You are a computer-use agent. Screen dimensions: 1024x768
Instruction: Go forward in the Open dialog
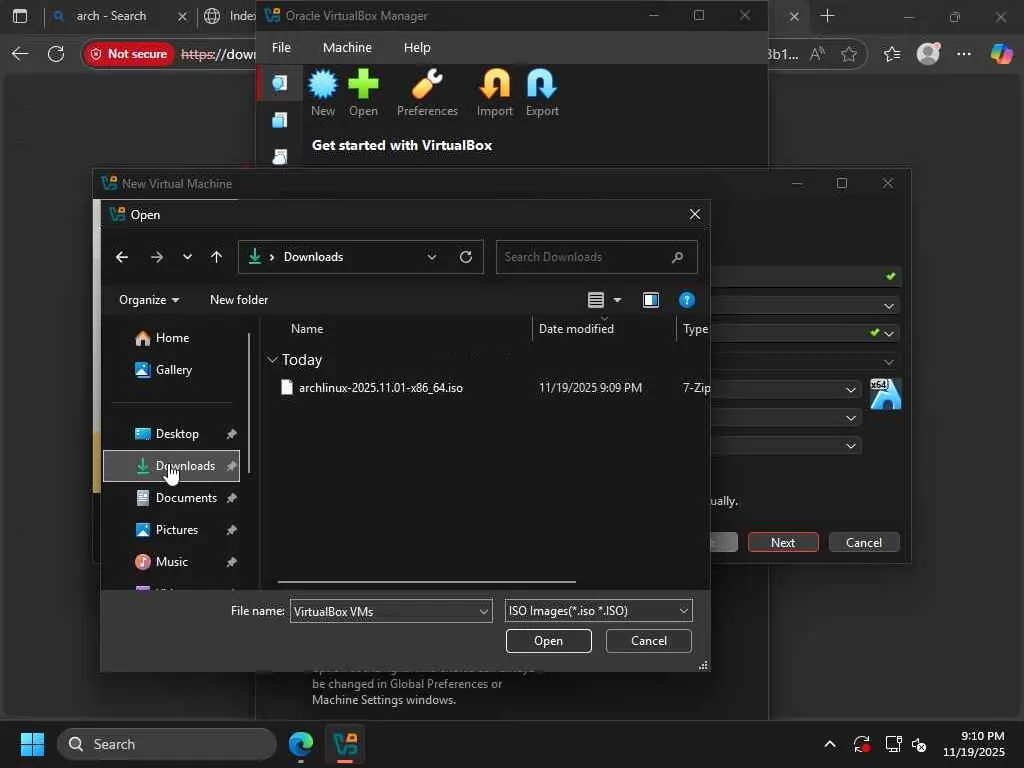[157, 257]
